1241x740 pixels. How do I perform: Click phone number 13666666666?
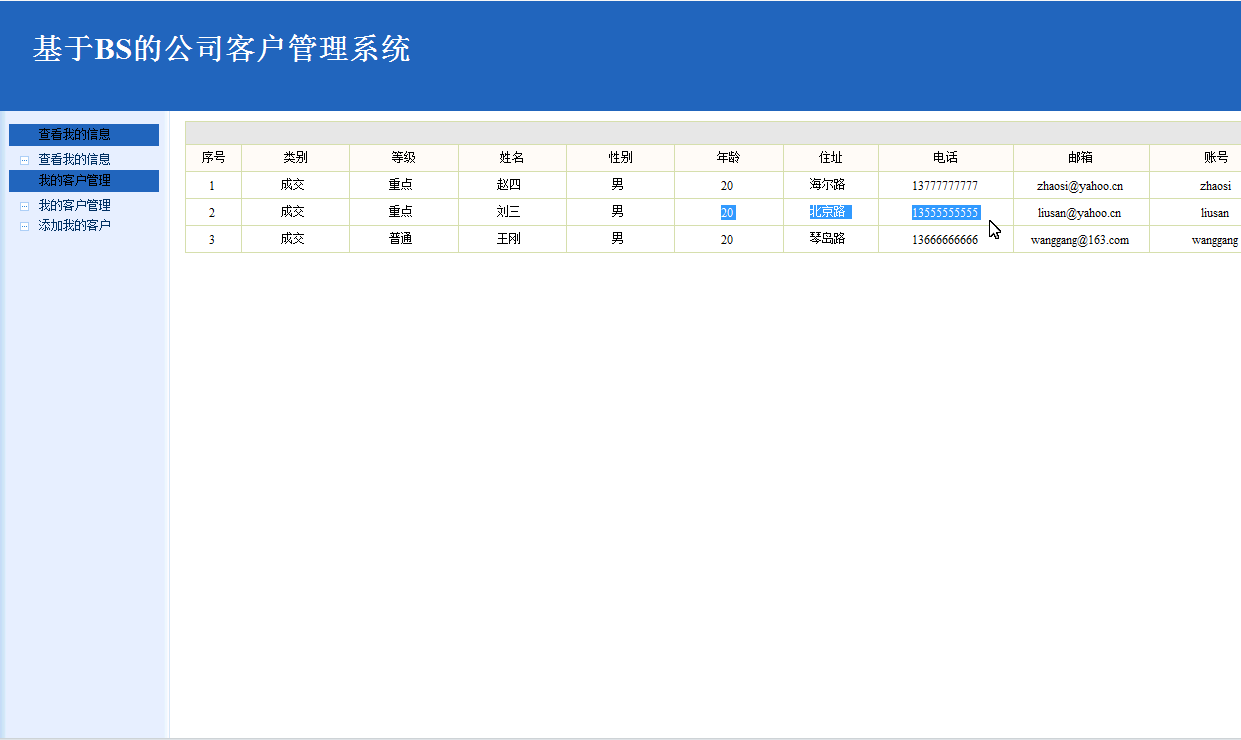(945, 240)
